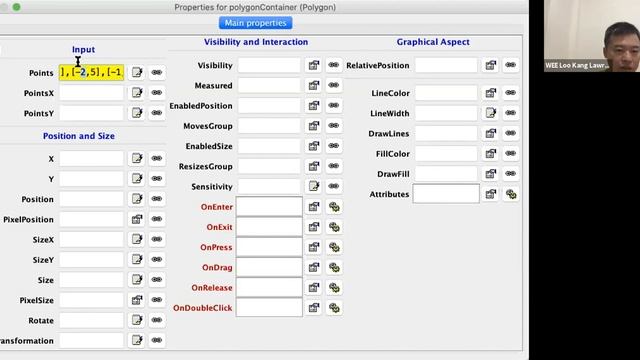Open the PixelSize chooser icon

(136, 300)
